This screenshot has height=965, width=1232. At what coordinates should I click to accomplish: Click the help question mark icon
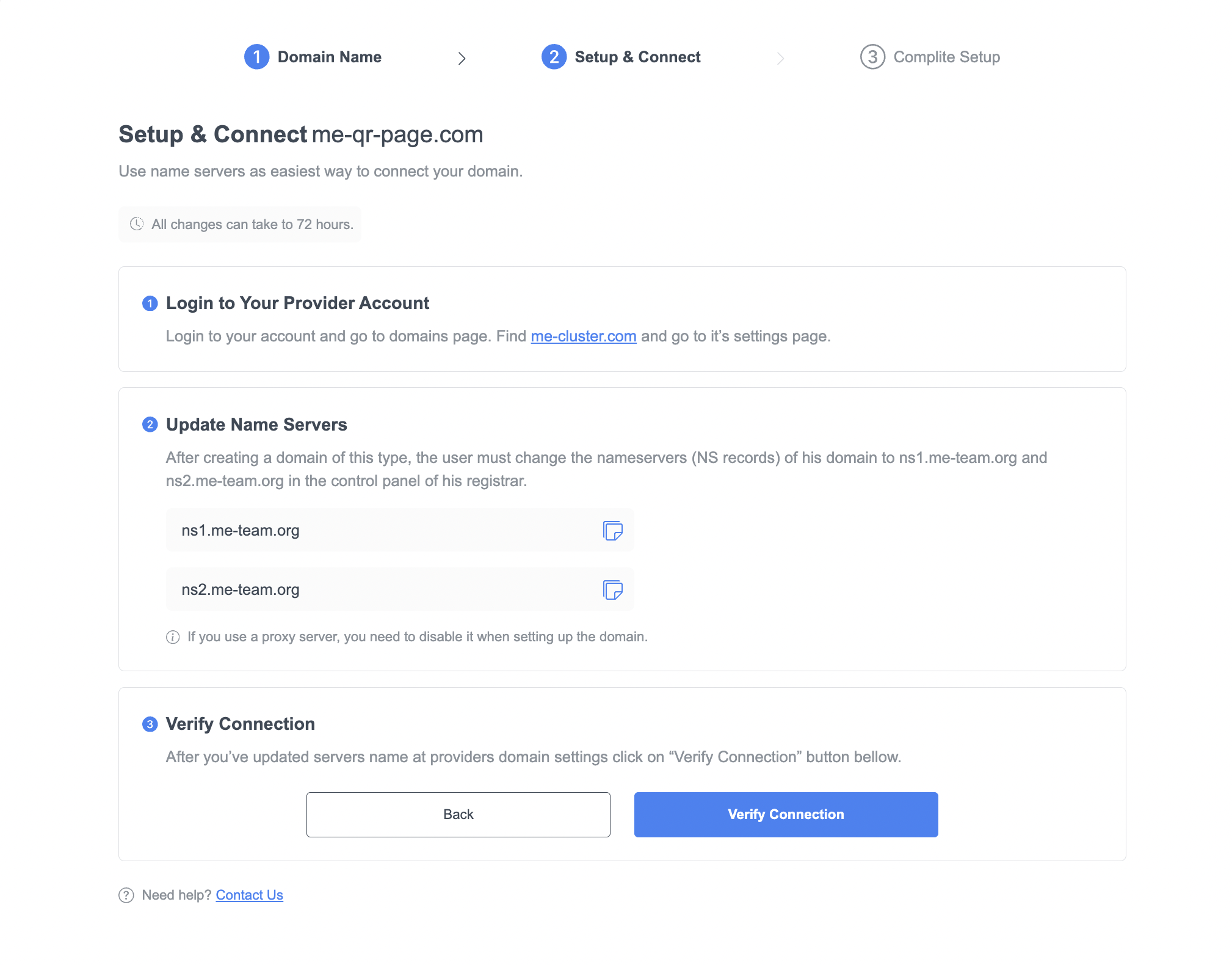click(126, 895)
